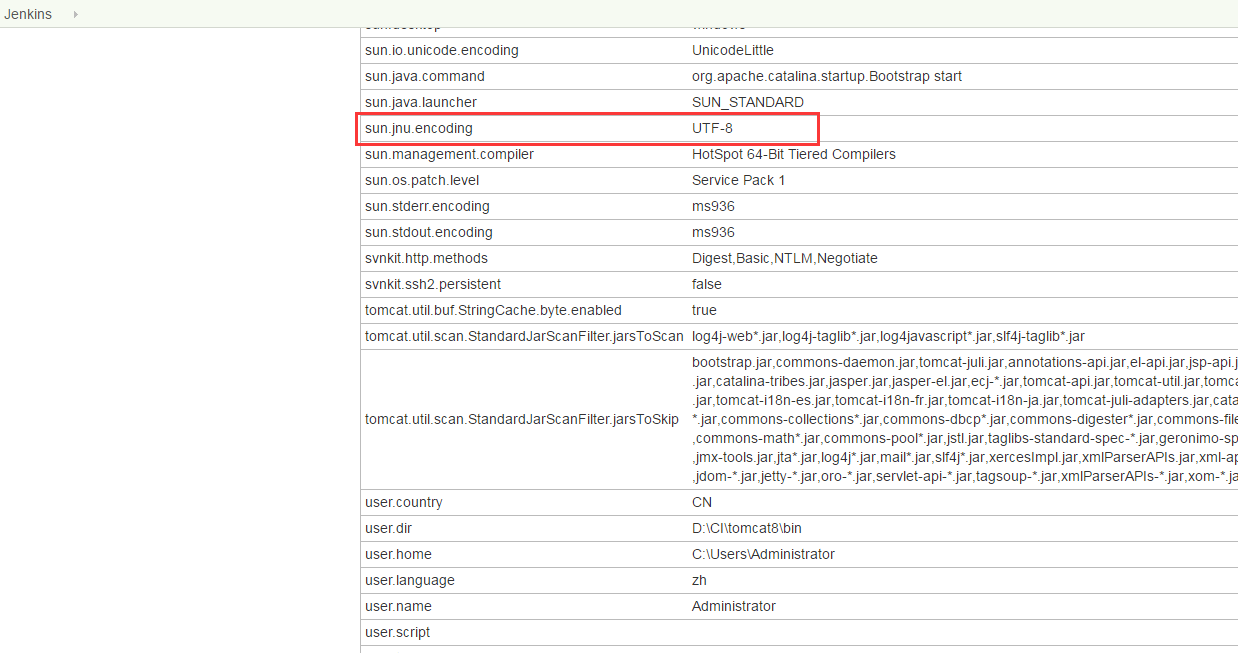Select the user.dir path value
1238x653 pixels.
click(747, 528)
